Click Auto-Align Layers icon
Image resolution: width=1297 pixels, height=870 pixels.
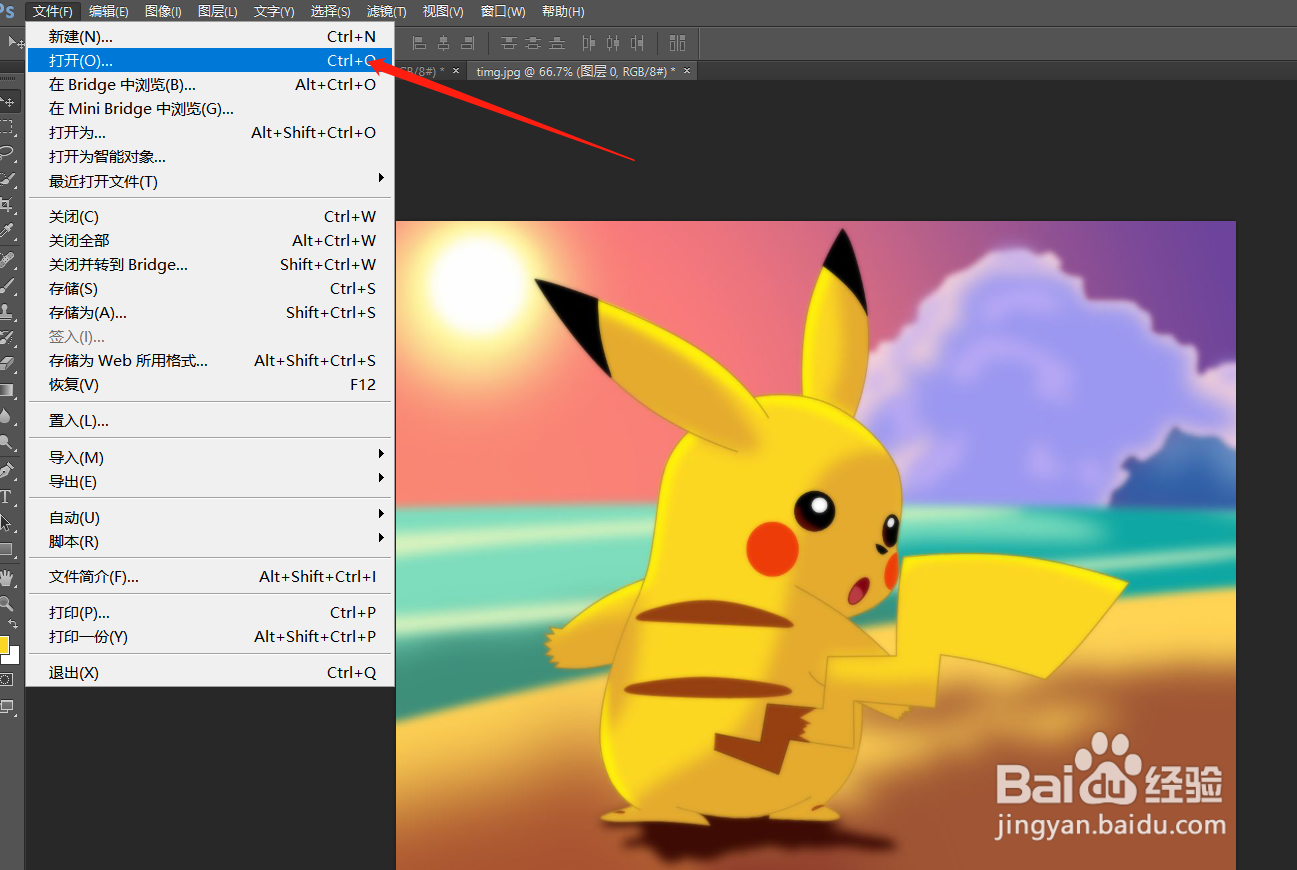(678, 43)
